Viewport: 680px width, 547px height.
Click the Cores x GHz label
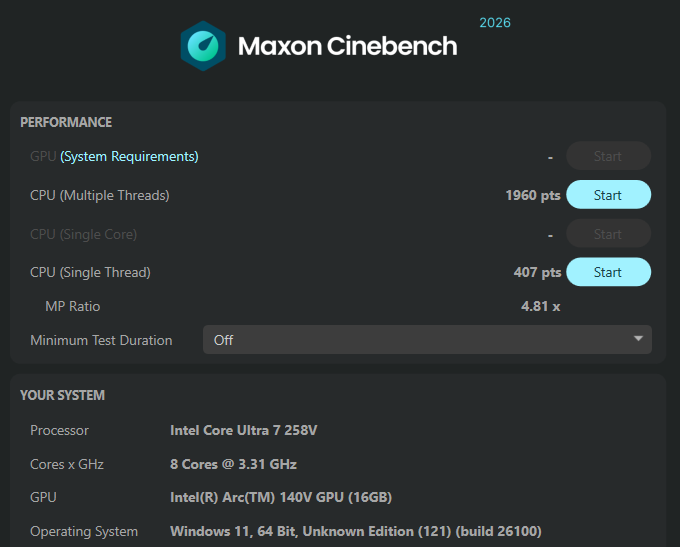[x=67, y=464]
